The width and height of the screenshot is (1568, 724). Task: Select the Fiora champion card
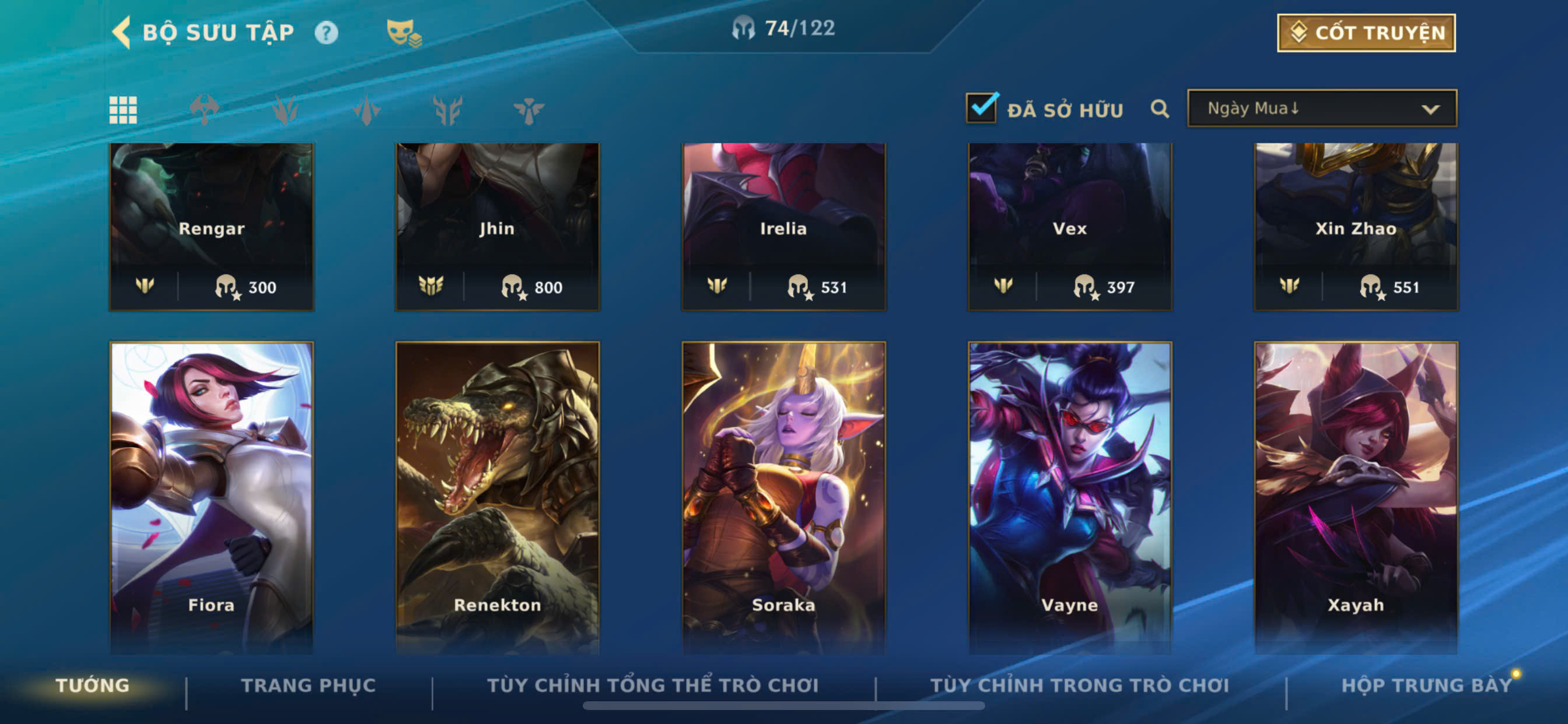pos(211,498)
